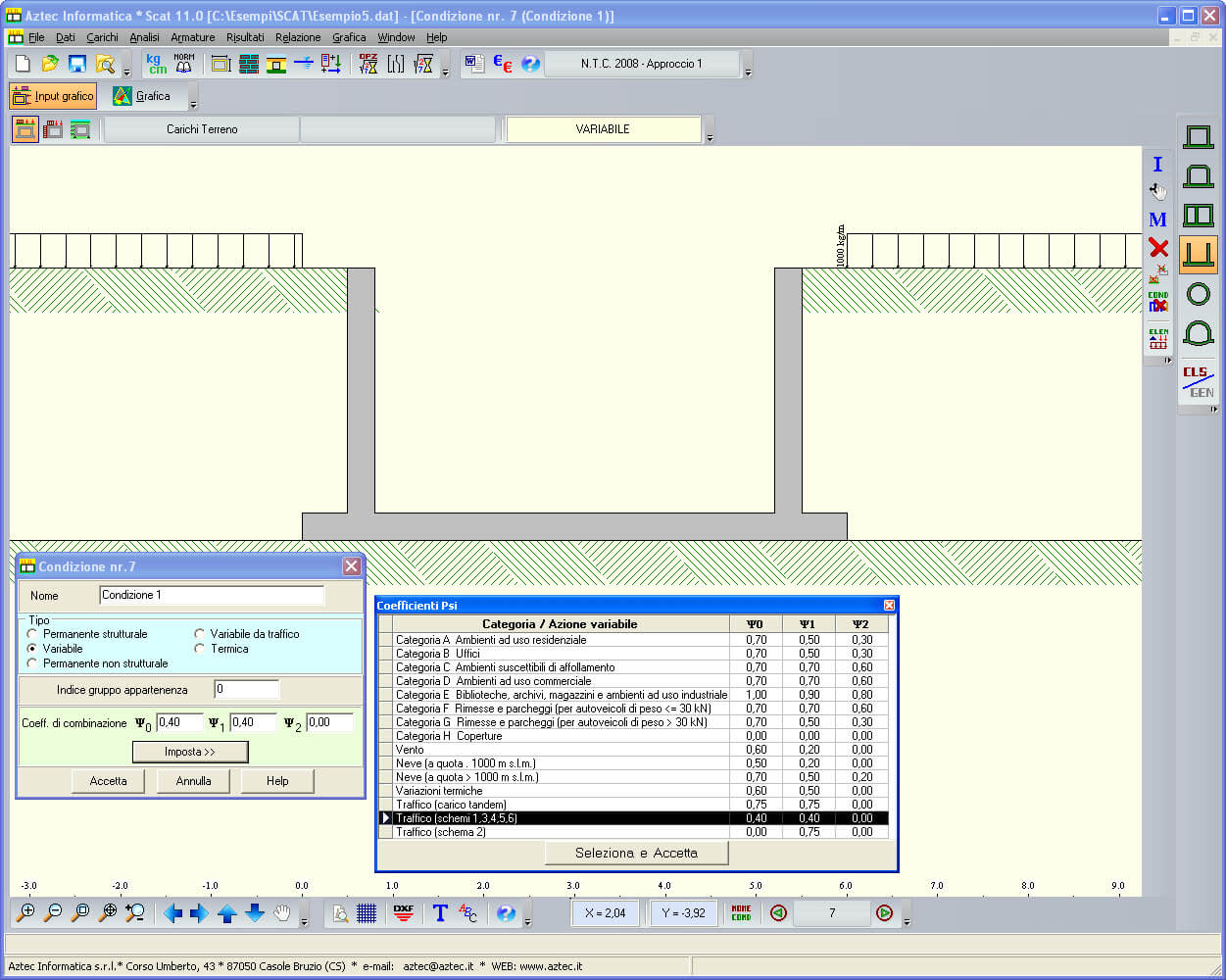Screen dimensions: 1226x980
Task: Open the Risultati menu
Action: [245, 37]
